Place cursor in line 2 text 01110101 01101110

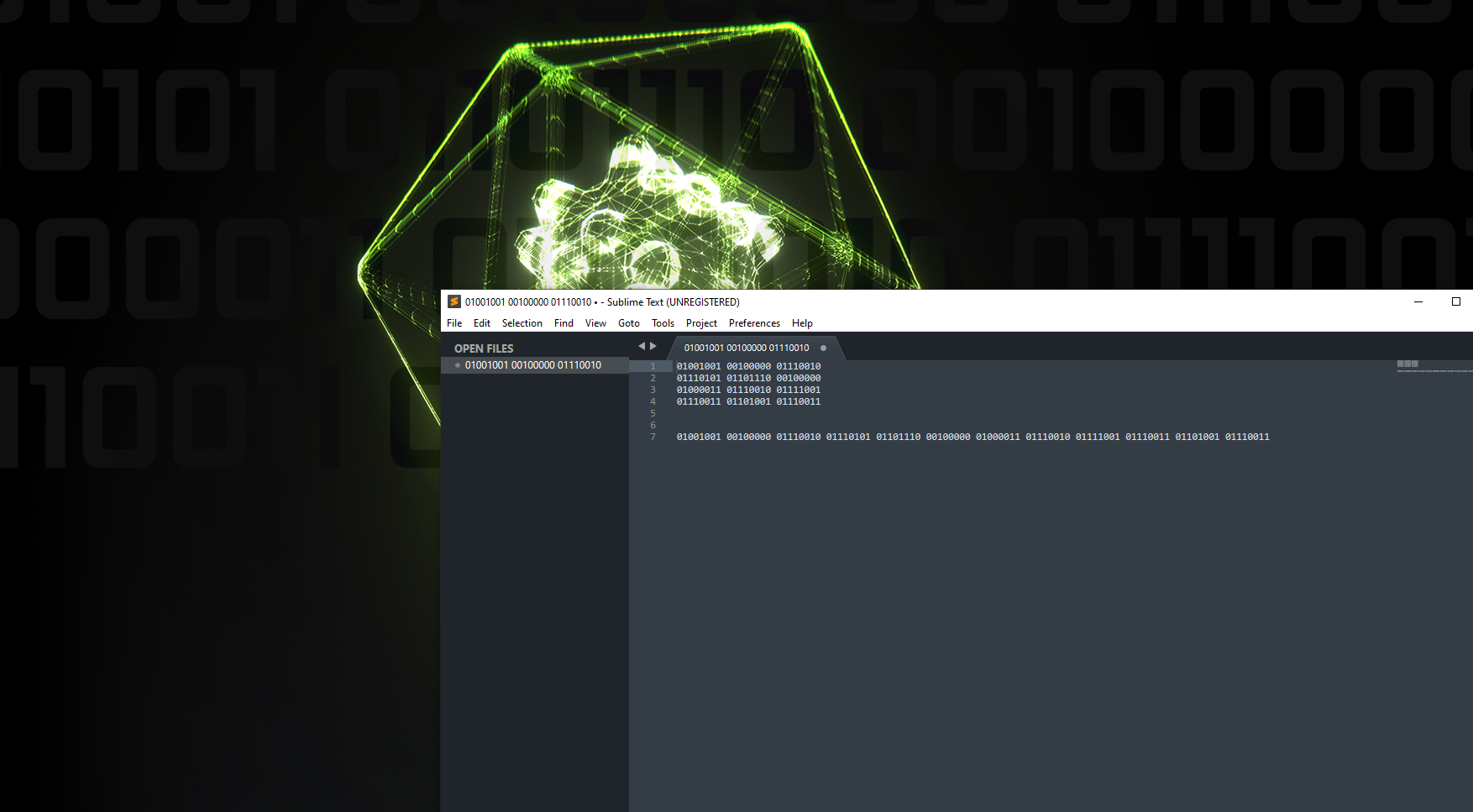[x=724, y=378]
